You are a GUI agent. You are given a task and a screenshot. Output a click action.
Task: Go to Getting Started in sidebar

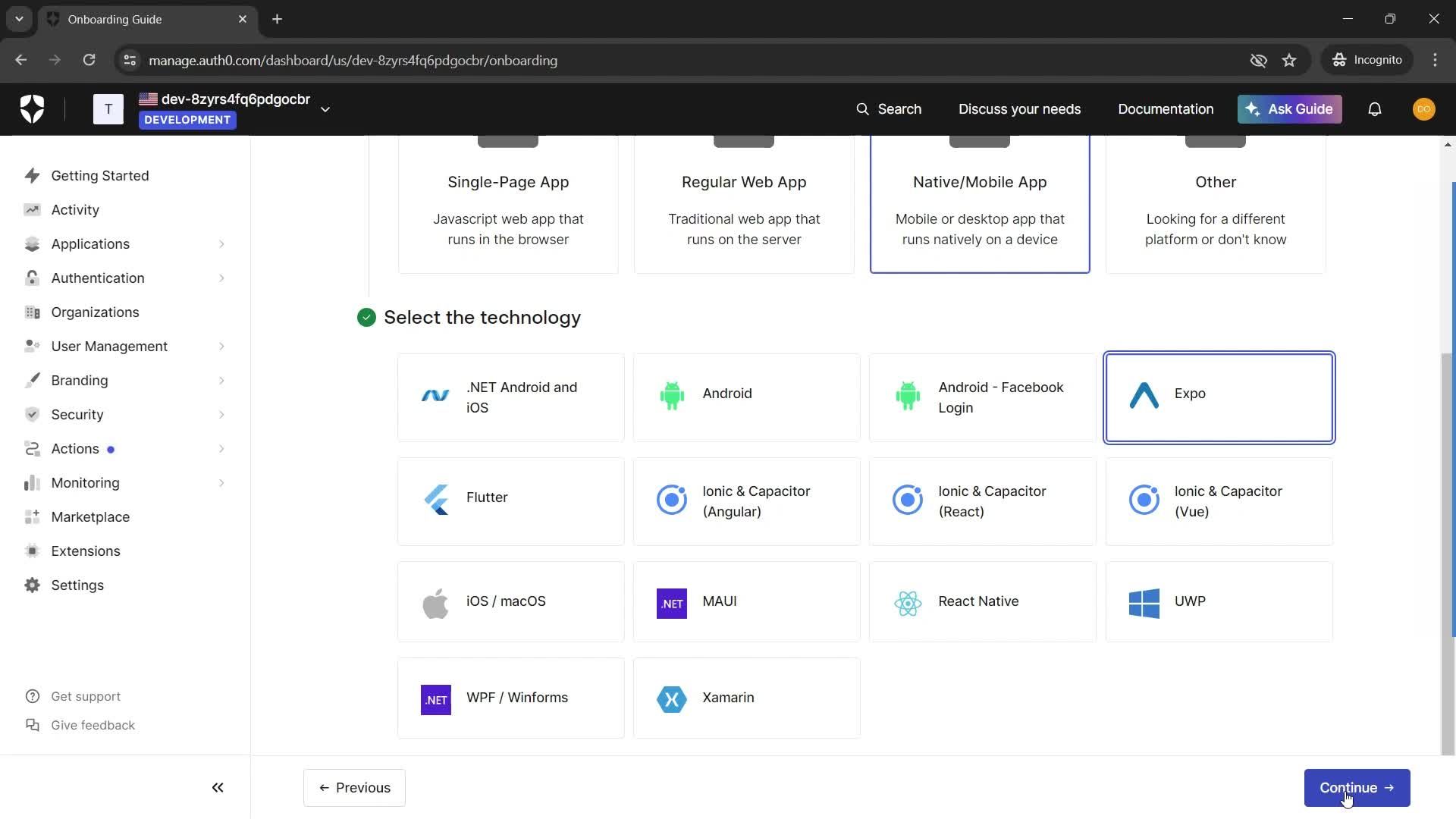pyautogui.click(x=99, y=176)
